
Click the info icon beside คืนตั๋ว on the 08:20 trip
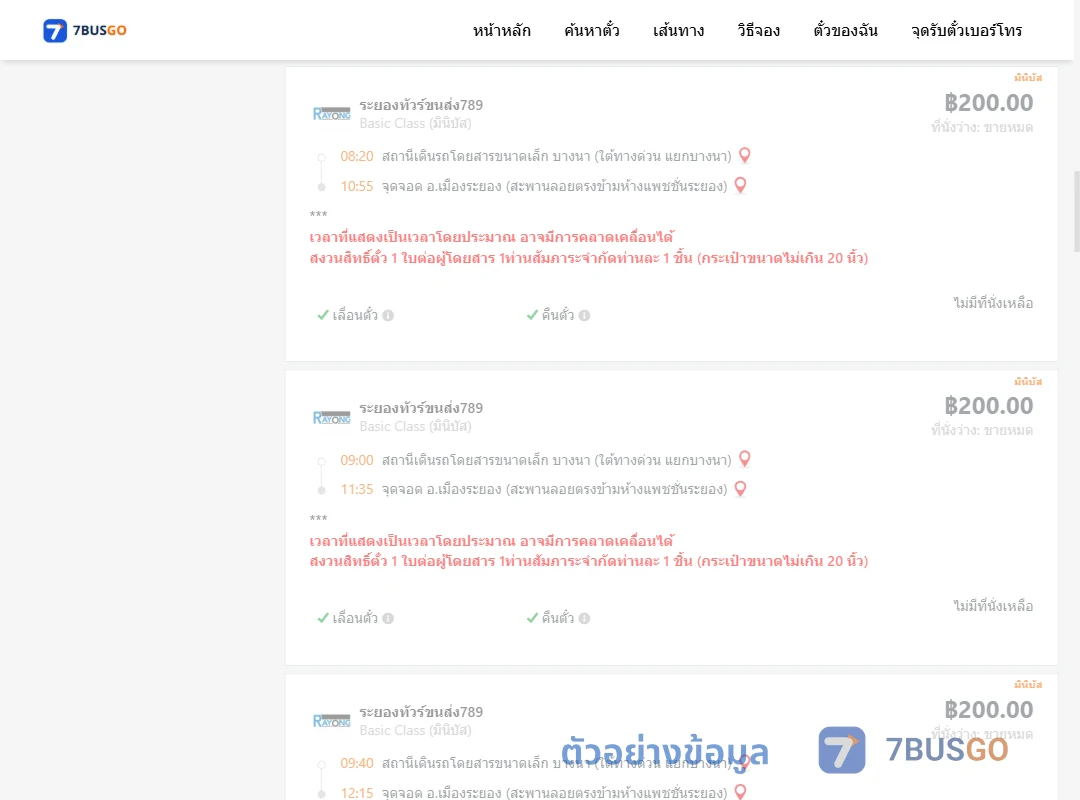[x=584, y=316]
